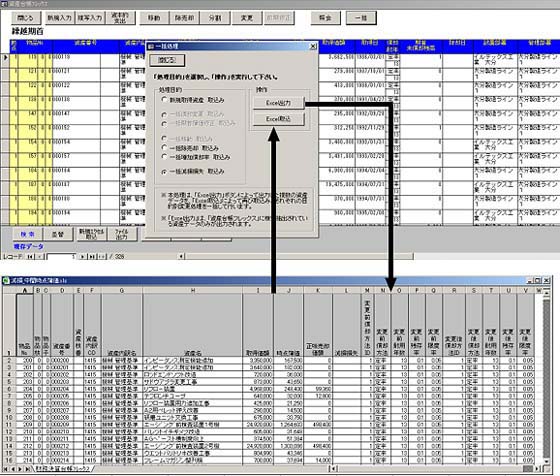
Task: Click the Excel sheet tab at bottom
Action: (x=63, y=469)
